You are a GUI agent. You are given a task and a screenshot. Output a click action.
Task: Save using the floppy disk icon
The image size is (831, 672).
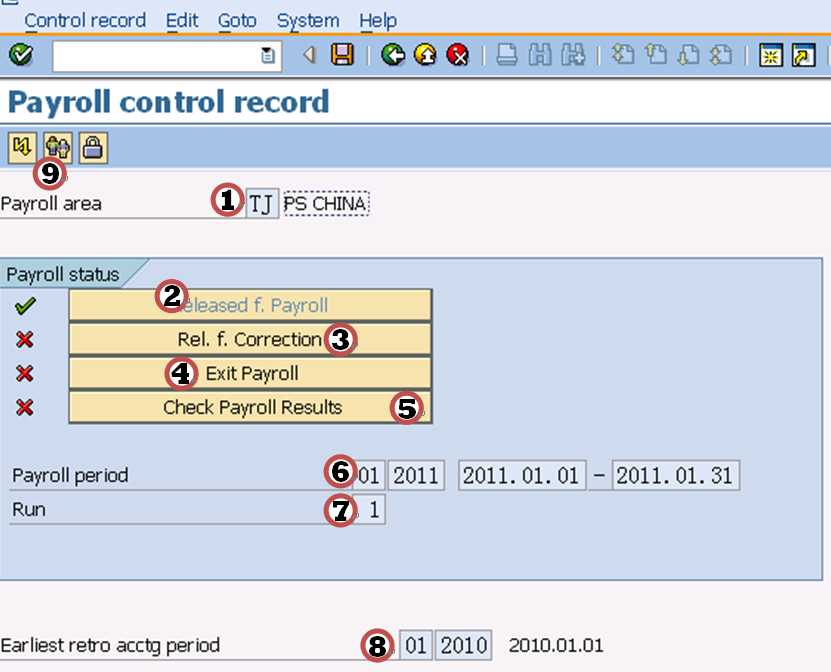[x=342, y=55]
